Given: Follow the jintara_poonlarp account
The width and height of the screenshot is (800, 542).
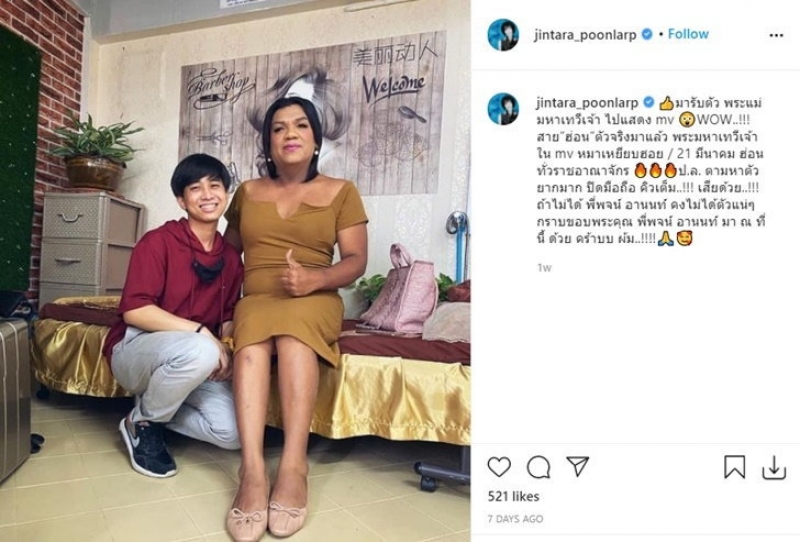Looking at the screenshot, I should click(x=688, y=34).
